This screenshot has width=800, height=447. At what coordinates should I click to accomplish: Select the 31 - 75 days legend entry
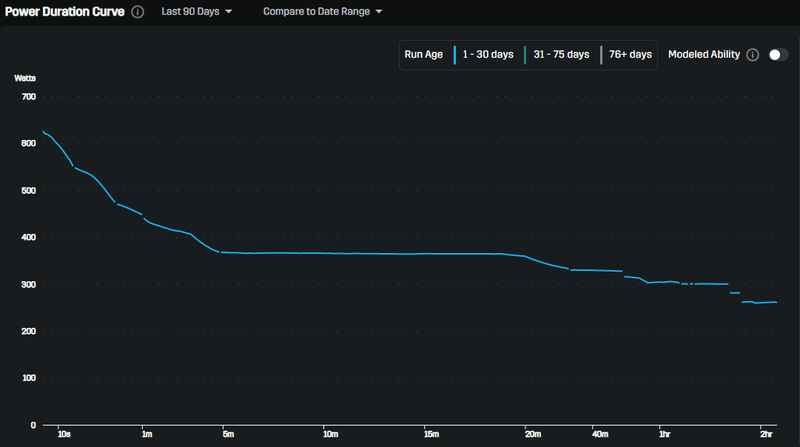(x=557, y=55)
